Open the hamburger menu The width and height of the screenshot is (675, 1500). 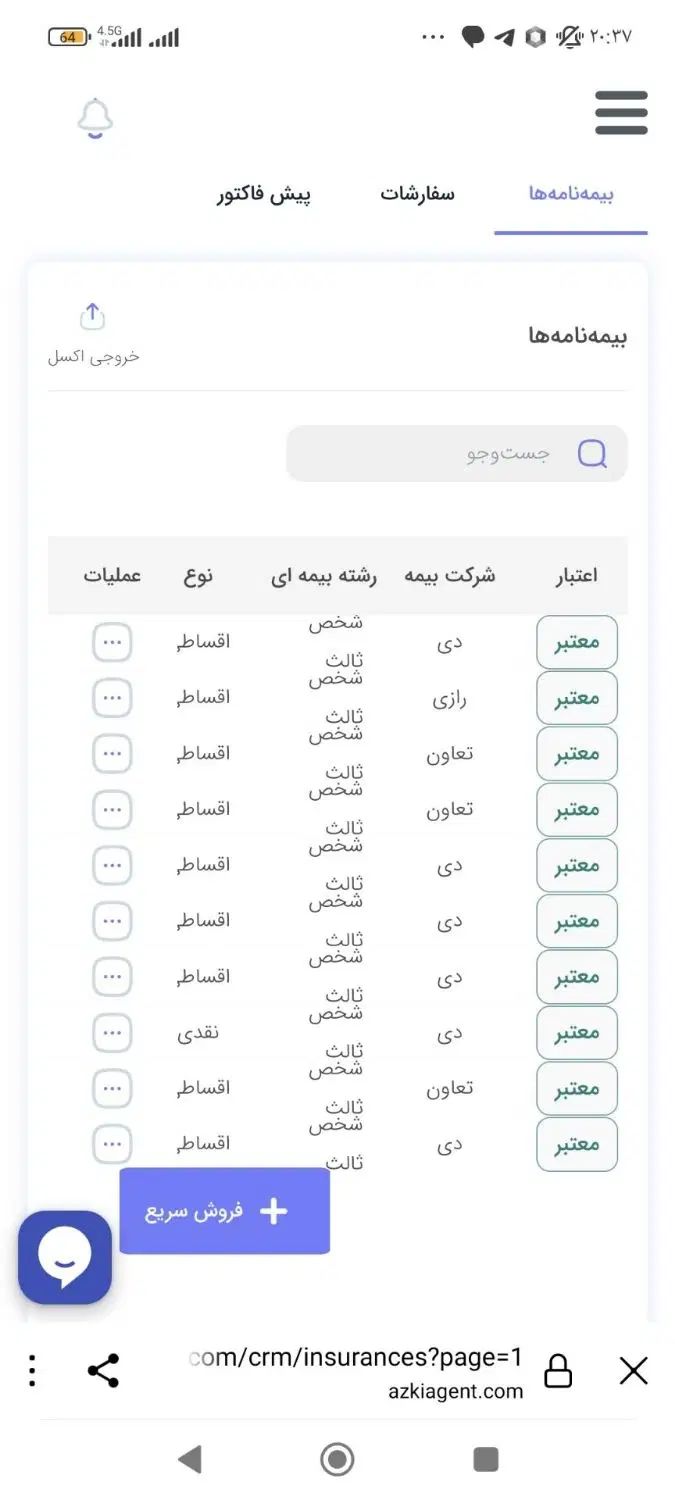621,113
